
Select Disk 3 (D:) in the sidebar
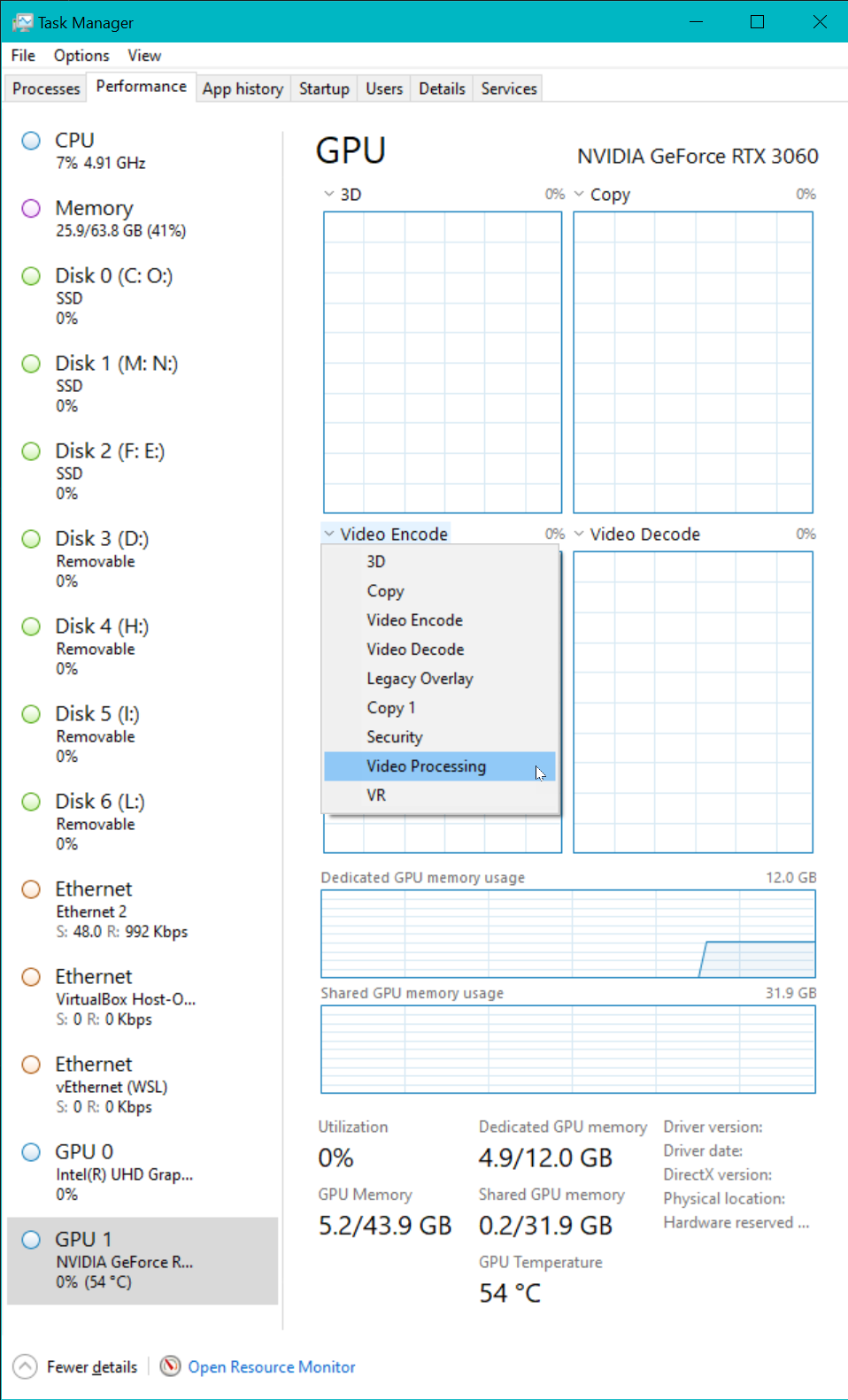(x=102, y=539)
